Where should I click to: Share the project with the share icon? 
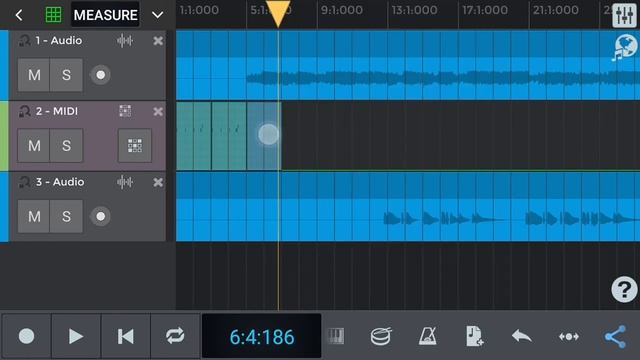(615, 337)
